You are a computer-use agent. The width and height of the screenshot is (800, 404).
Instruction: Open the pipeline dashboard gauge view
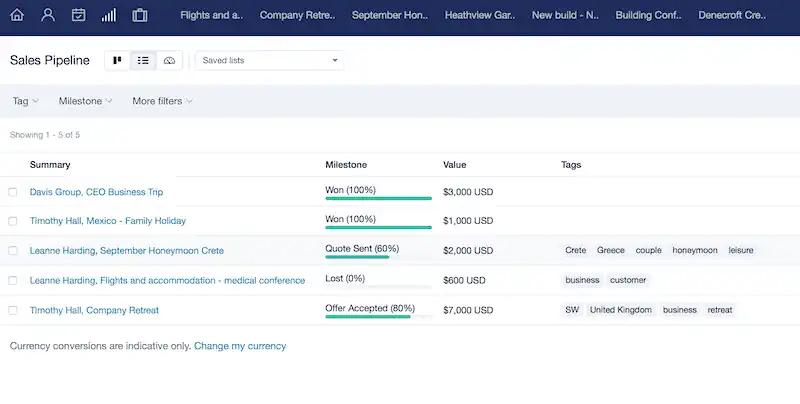pyautogui.click(x=169, y=60)
